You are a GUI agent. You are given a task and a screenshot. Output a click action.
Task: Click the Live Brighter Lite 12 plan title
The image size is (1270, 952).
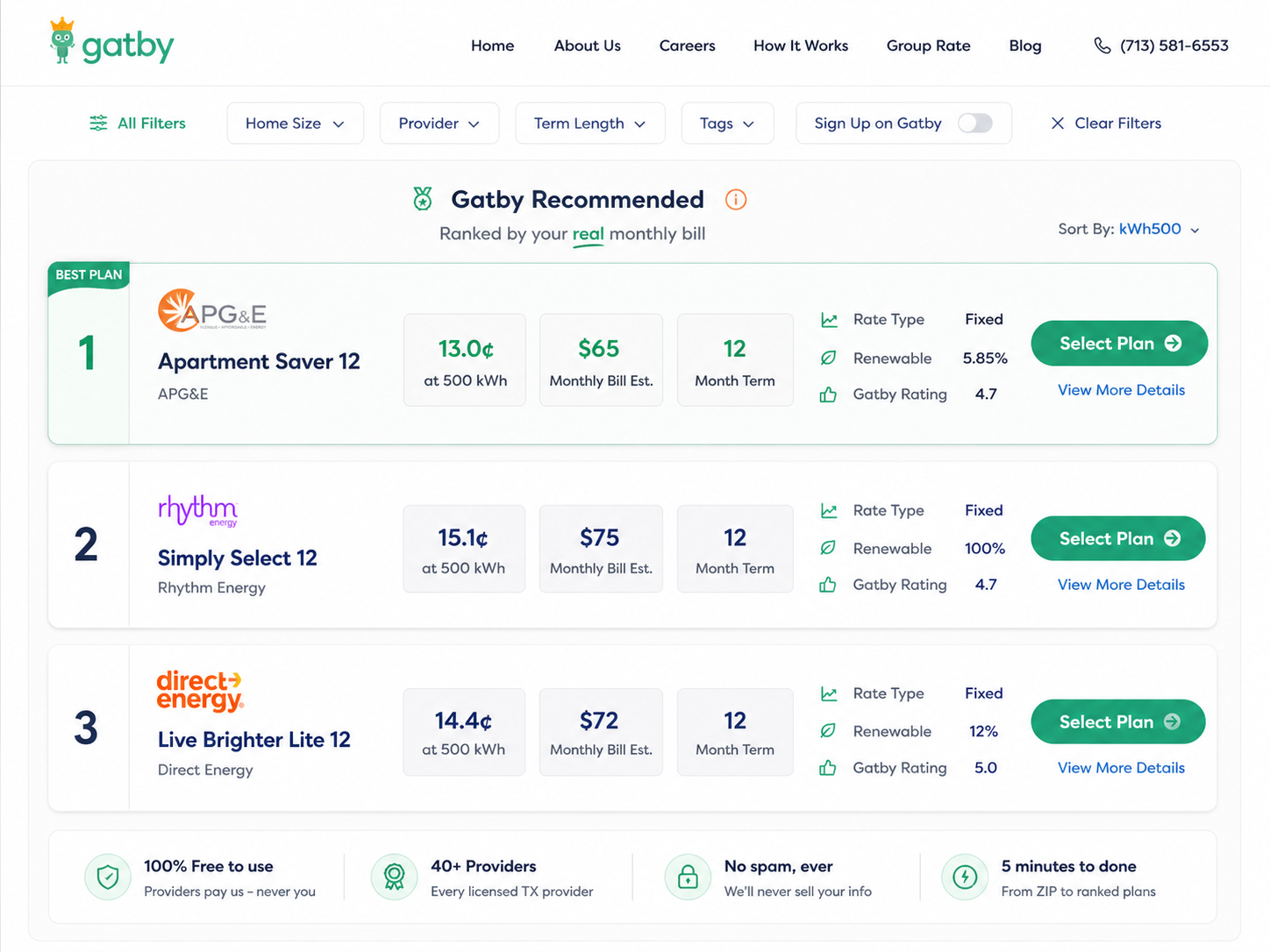click(254, 740)
